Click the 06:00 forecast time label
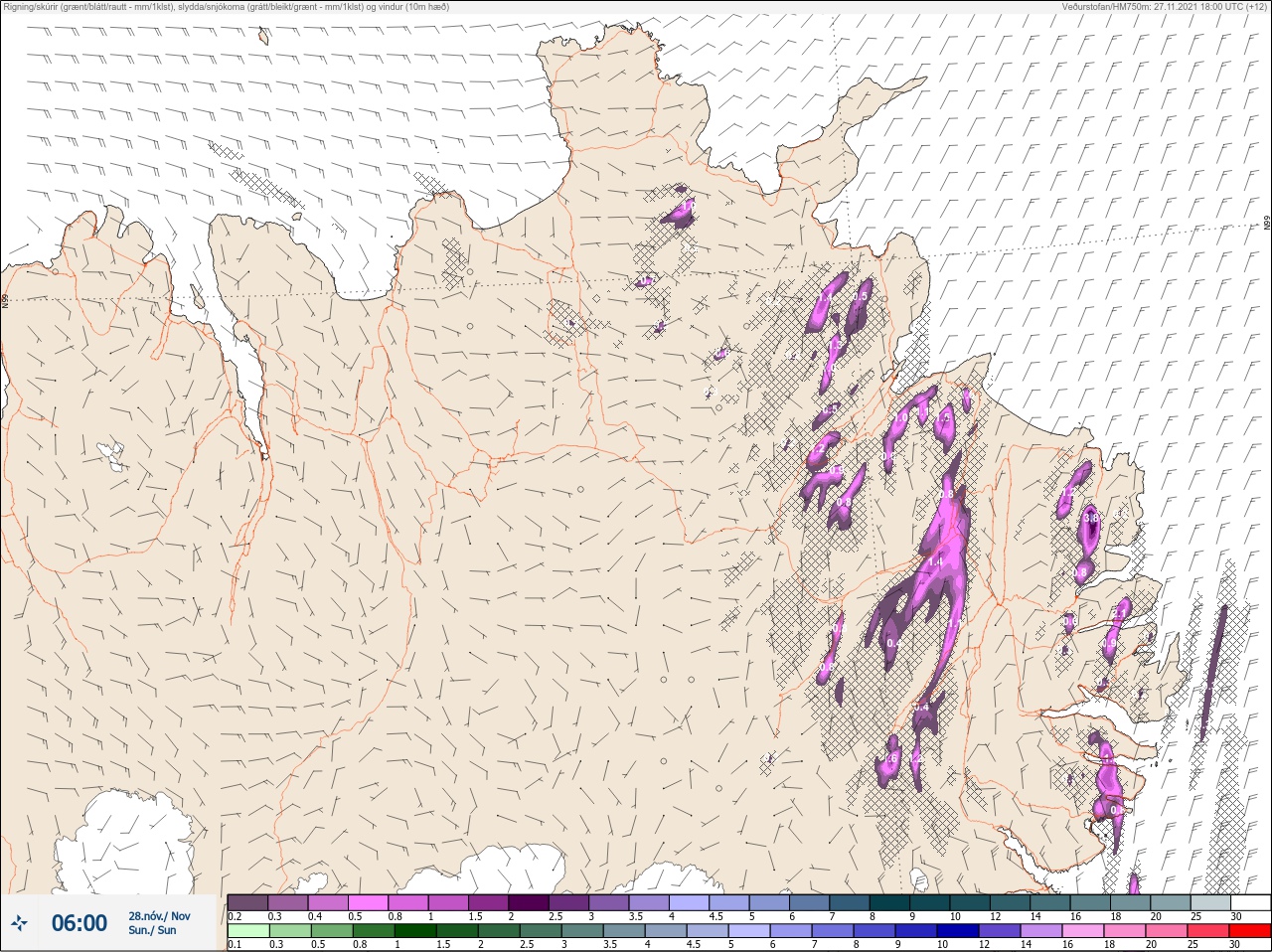Screen dimensions: 1272x952 click(79, 923)
